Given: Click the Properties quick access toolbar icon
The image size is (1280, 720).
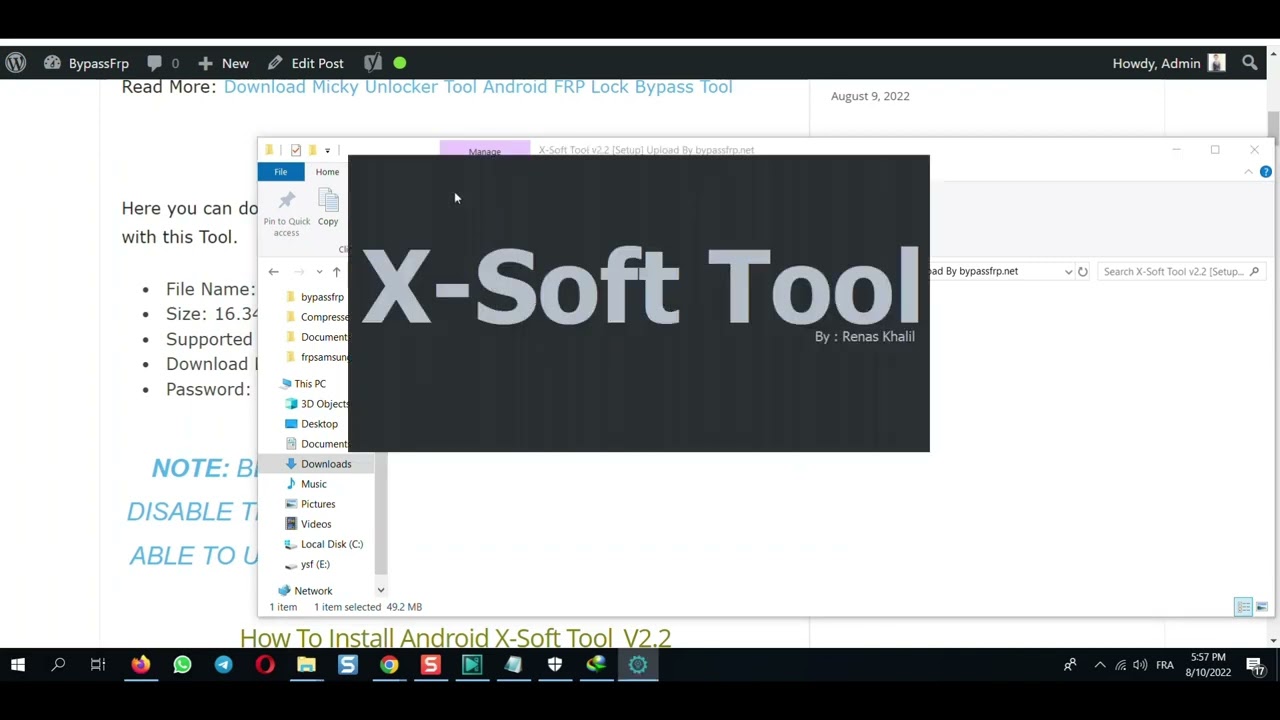Looking at the screenshot, I should [x=296, y=150].
